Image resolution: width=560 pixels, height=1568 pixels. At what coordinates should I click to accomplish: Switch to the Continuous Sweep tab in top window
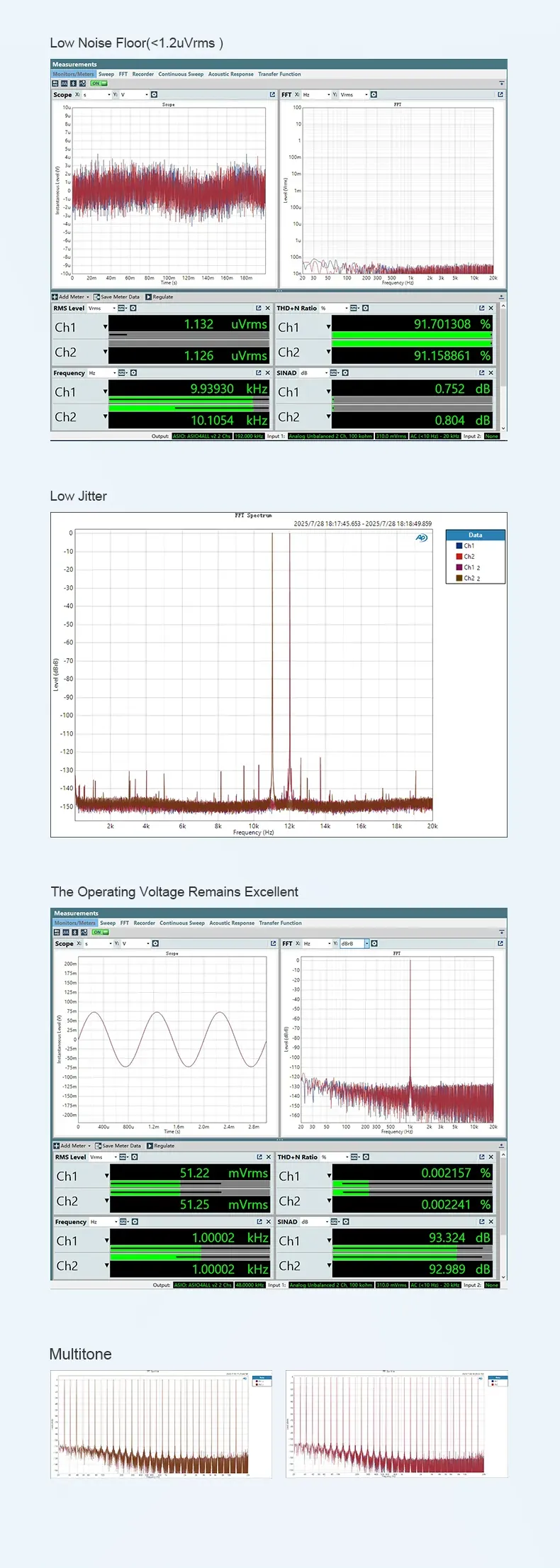[181, 74]
